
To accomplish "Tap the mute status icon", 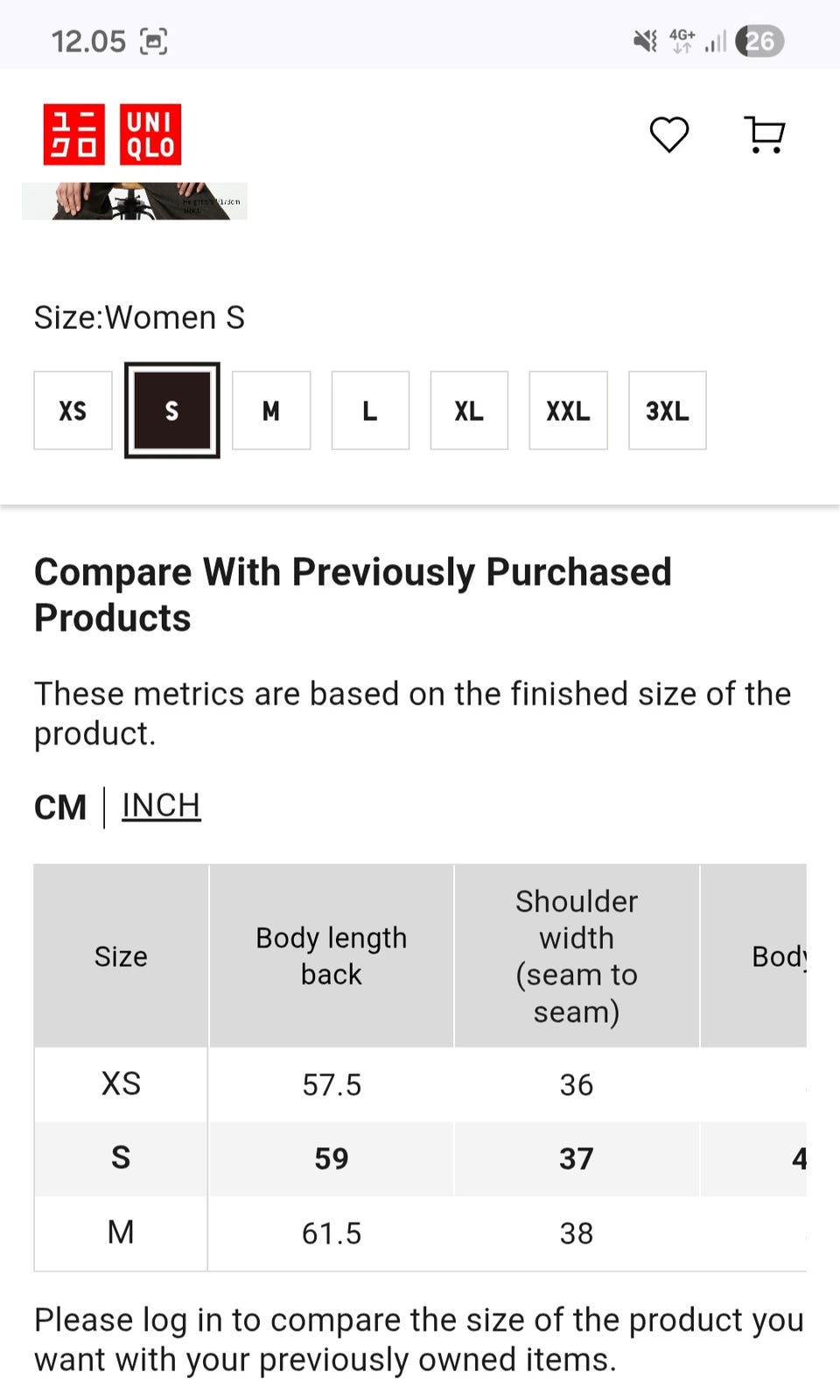I will pos(645,41).
